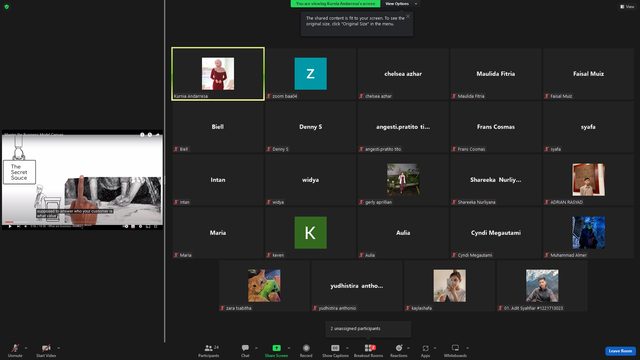
Task: Click Adit Syahfiar's profile photo
Action: tap(542, 285)
